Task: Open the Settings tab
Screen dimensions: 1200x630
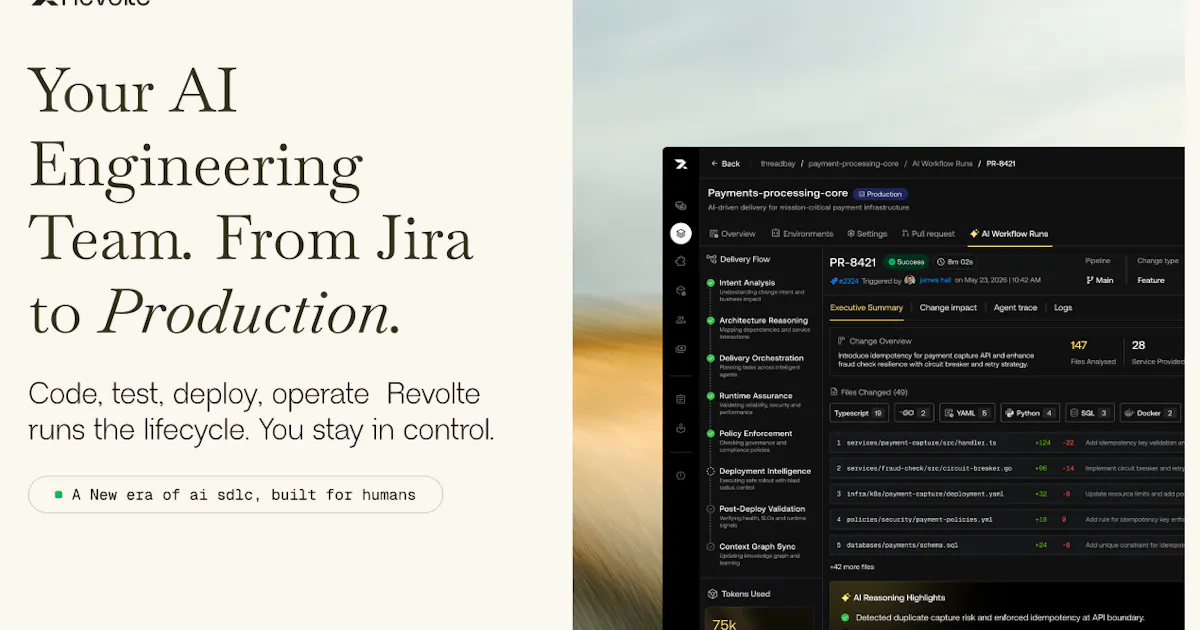Action: pos(867,234)
